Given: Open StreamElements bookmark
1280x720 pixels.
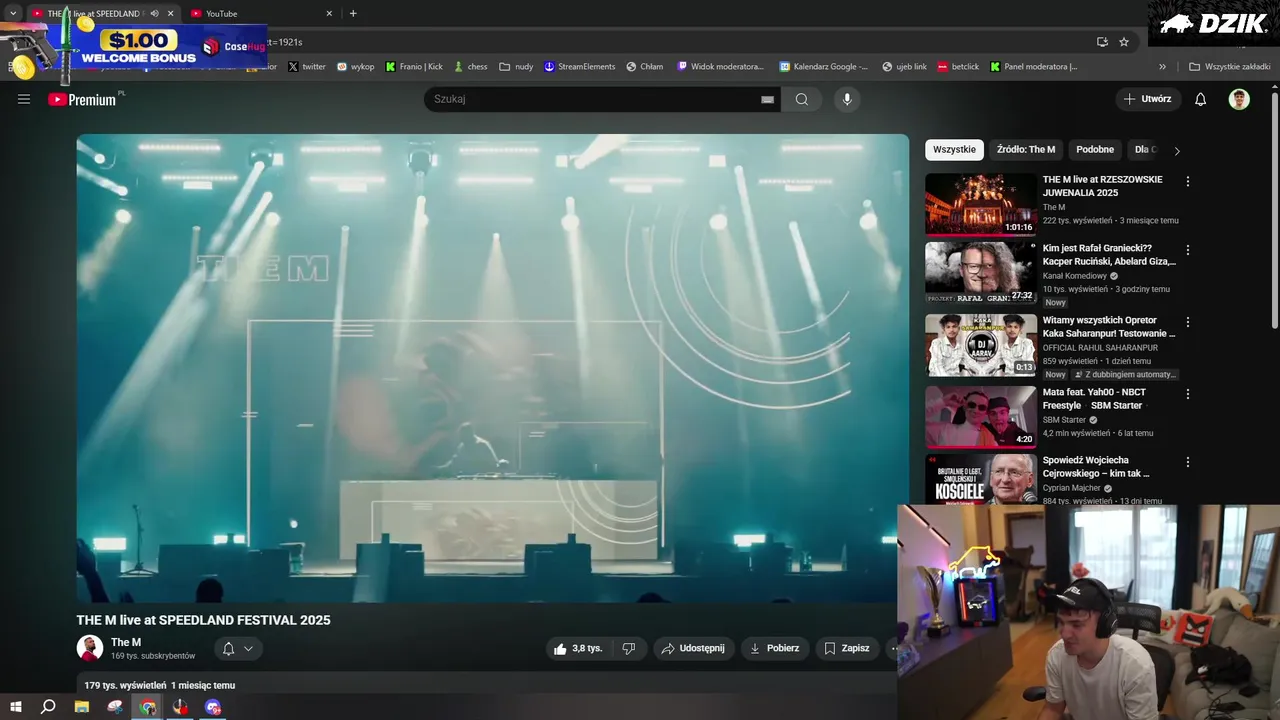Looking at the screenshot, I should coord(579,67).
